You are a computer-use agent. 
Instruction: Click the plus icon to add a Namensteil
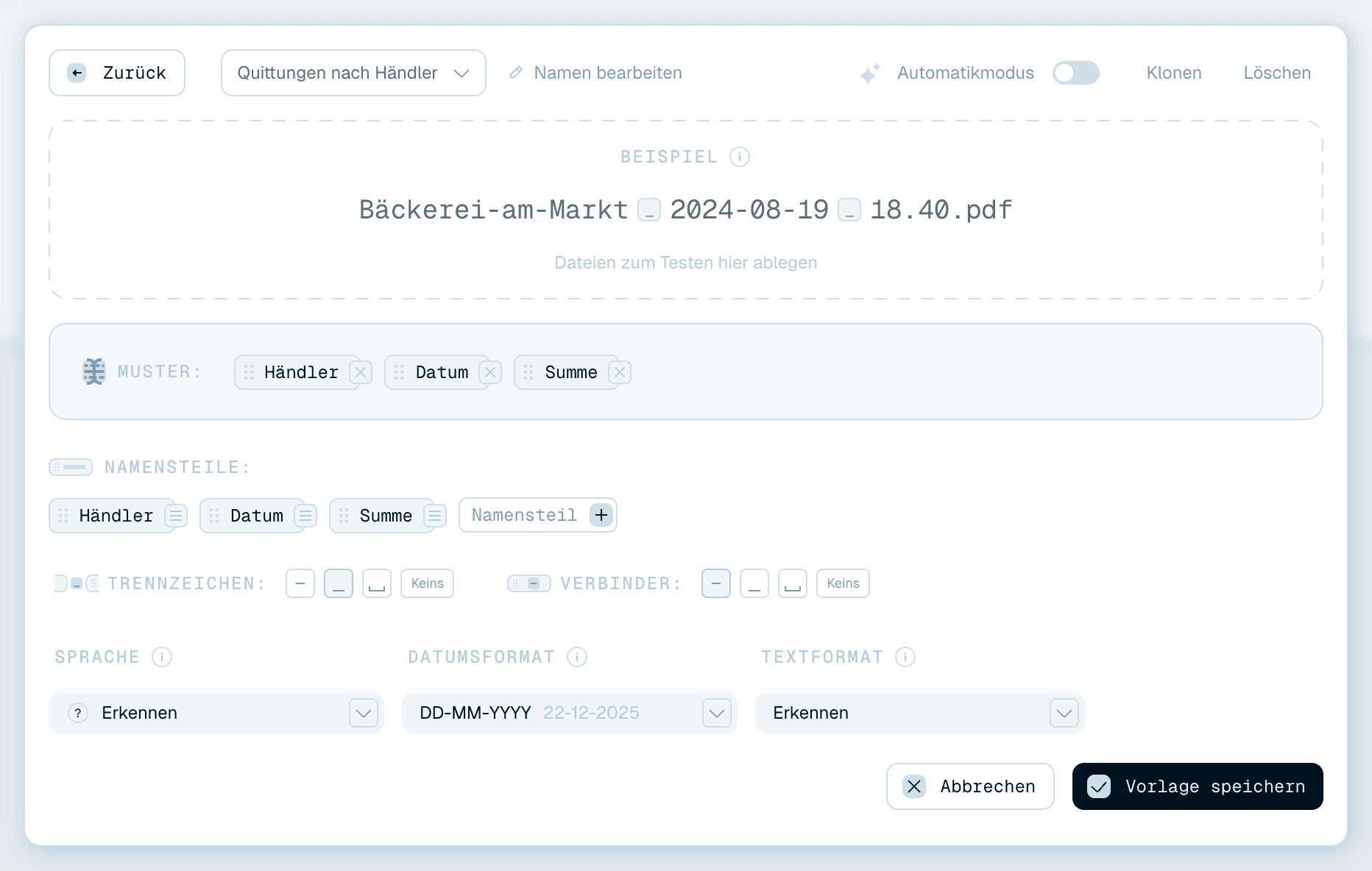click(x=601, y=515)
